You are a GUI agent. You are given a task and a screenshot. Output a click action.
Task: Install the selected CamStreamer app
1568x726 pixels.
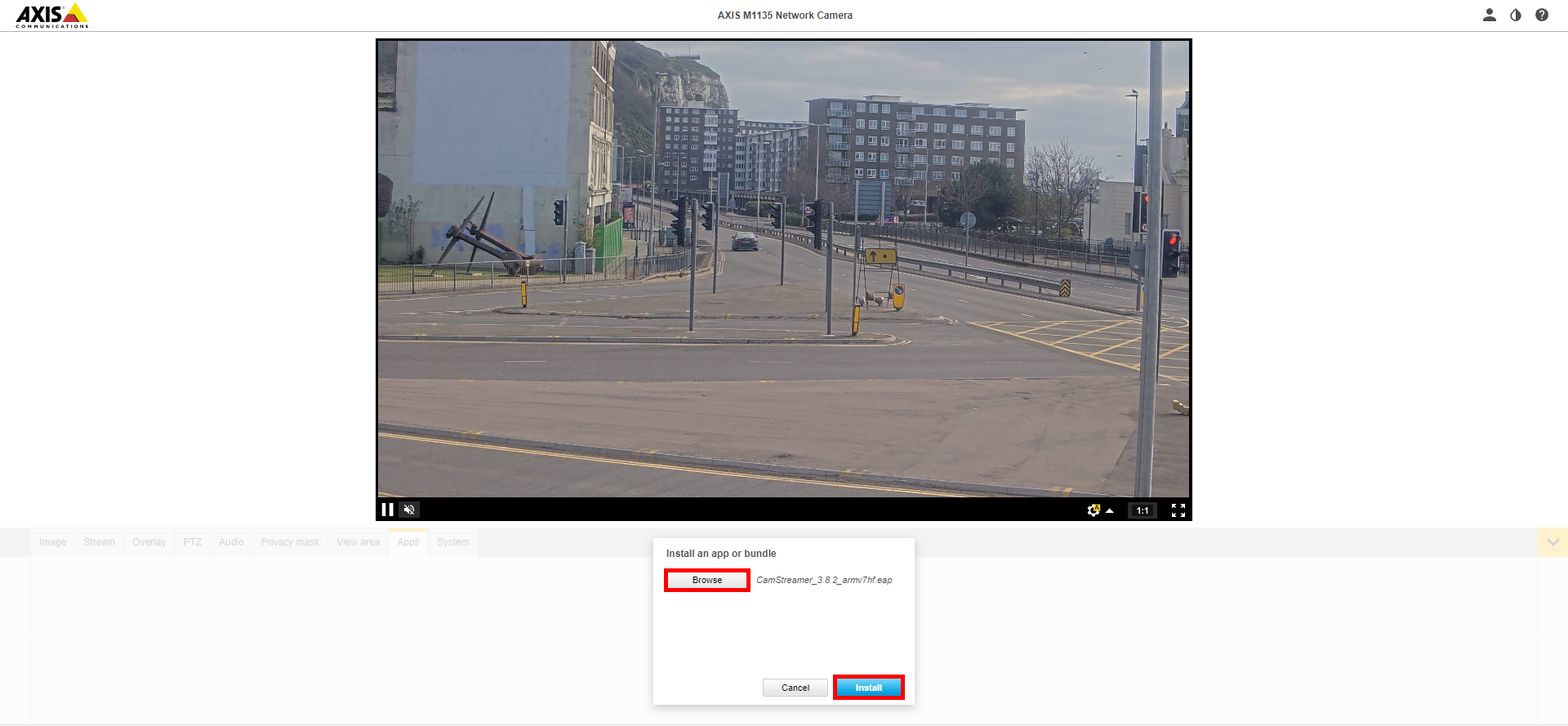point(868,688)
